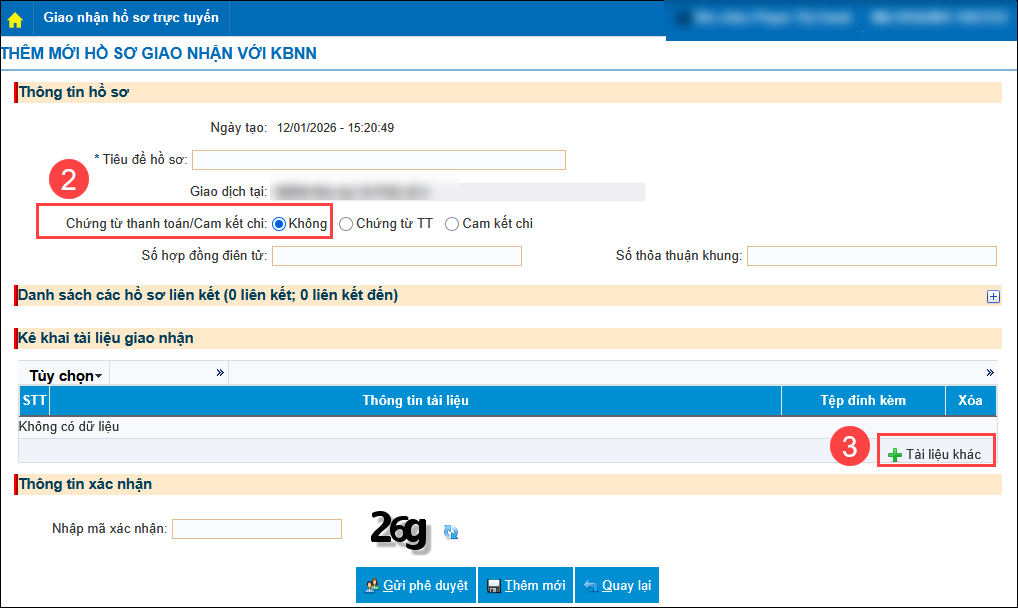
Task: Open the Tùy chọn dropdown
Action: pyautogui.click(x=65, y=376)
